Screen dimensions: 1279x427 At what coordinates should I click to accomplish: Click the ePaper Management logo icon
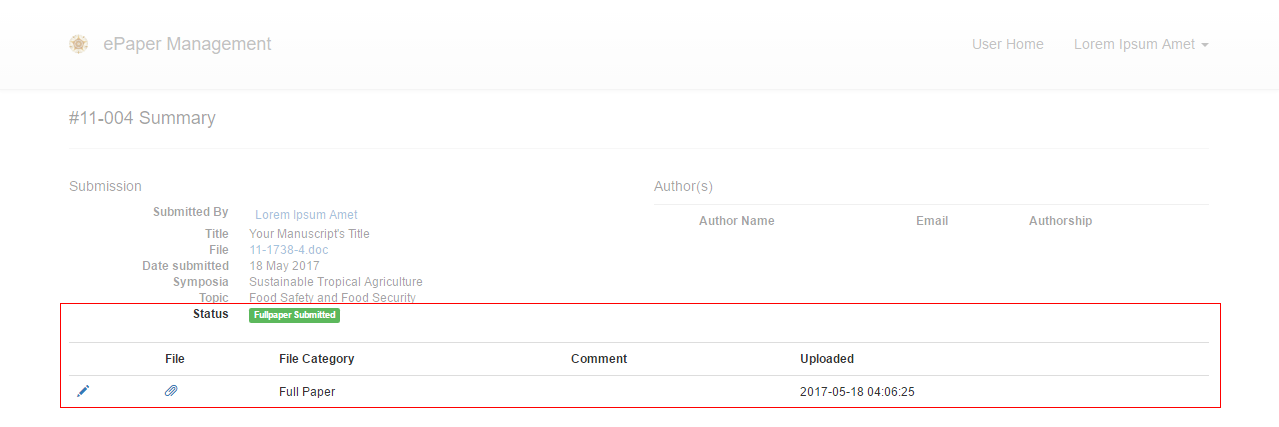pos(78,44)
